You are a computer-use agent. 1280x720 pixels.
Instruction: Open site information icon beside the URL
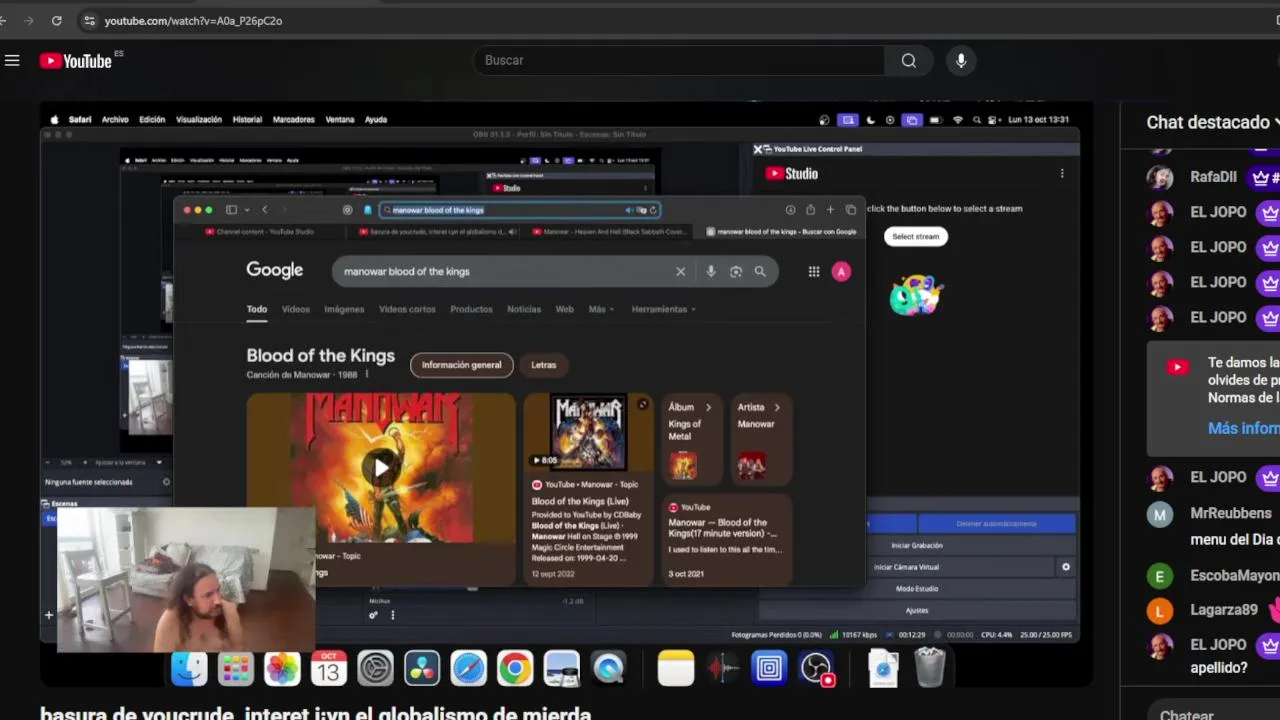[89, 20]
